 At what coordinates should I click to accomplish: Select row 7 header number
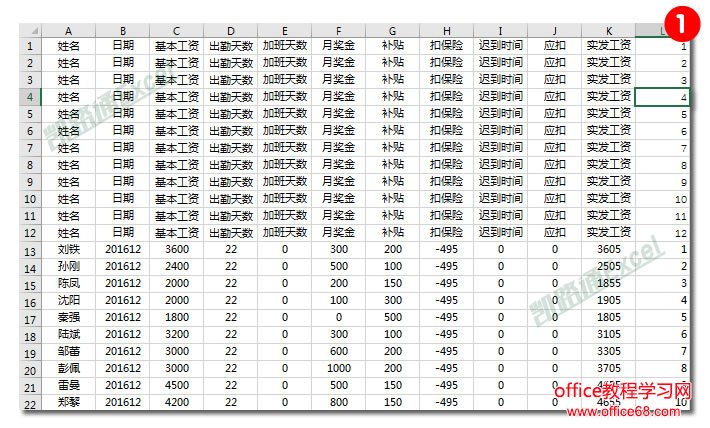[x=30, y=148]
